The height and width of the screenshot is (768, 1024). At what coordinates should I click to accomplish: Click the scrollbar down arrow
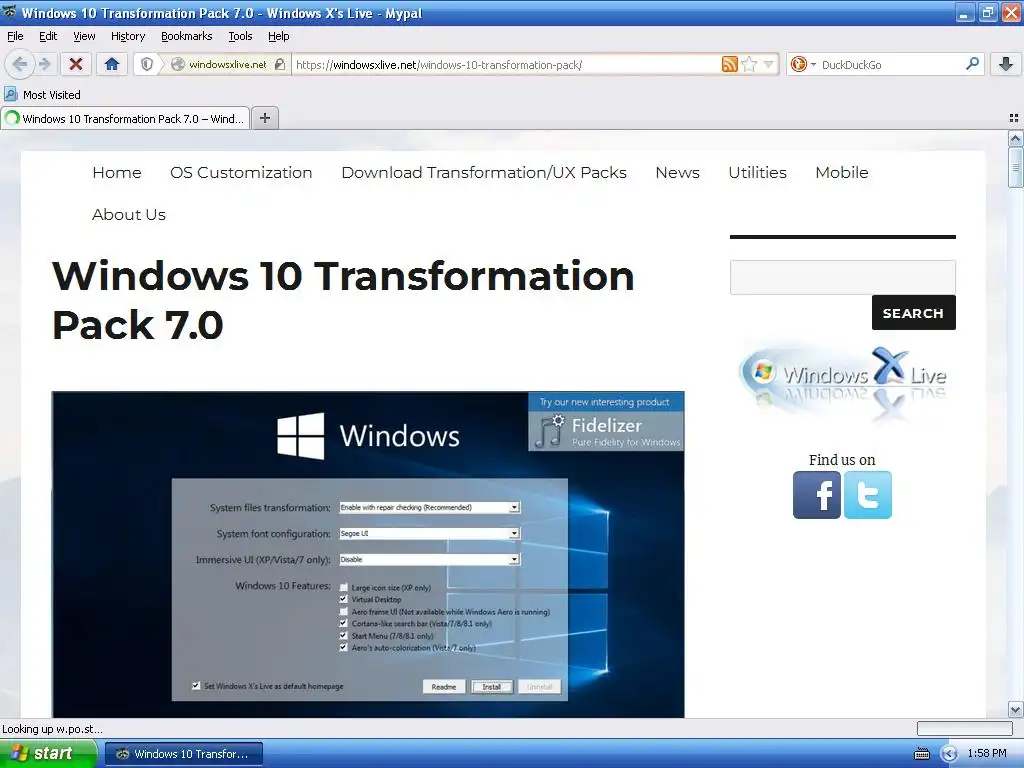(1016, 709)
